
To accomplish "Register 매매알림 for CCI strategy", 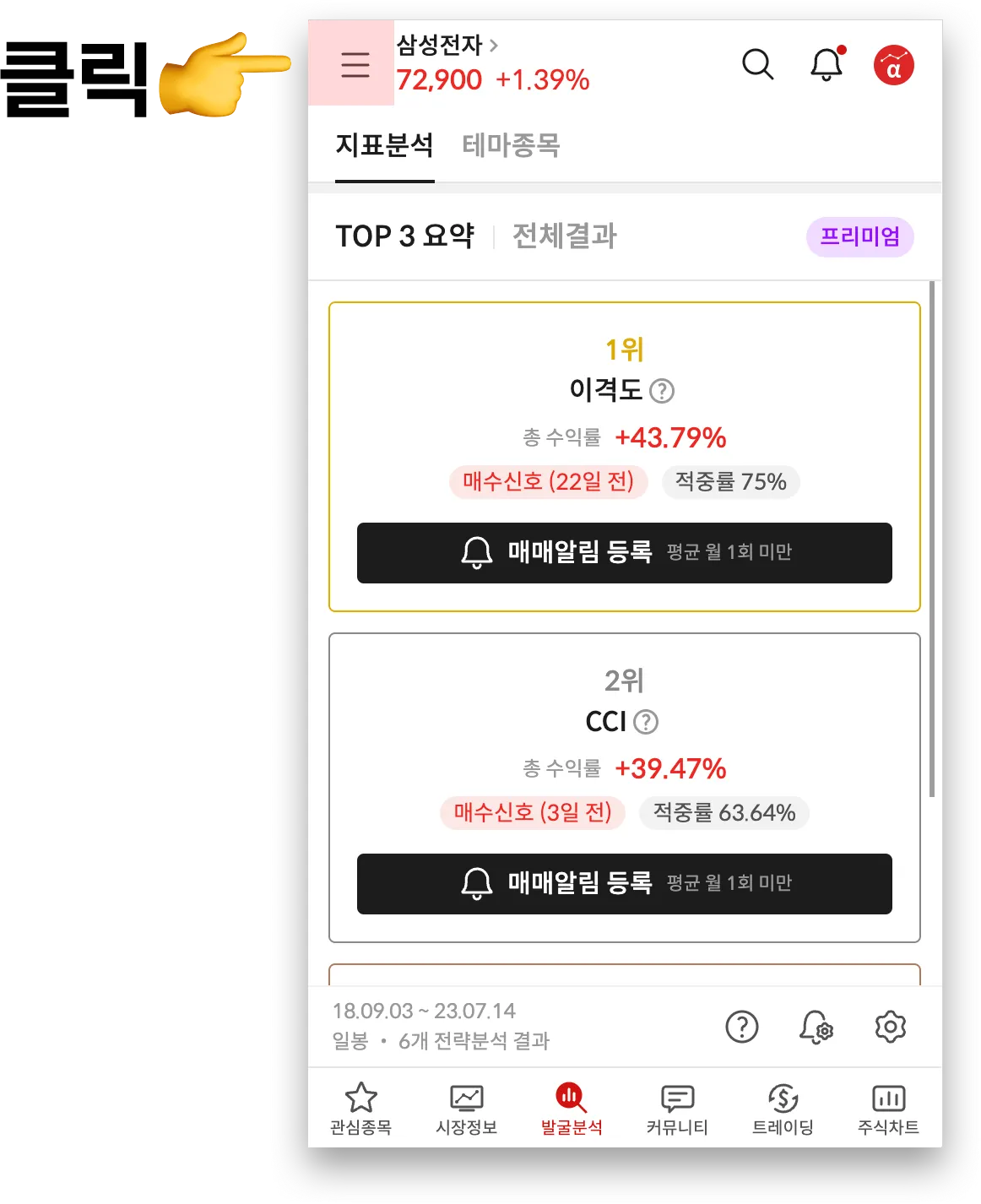I will click(x=625, y=884).
